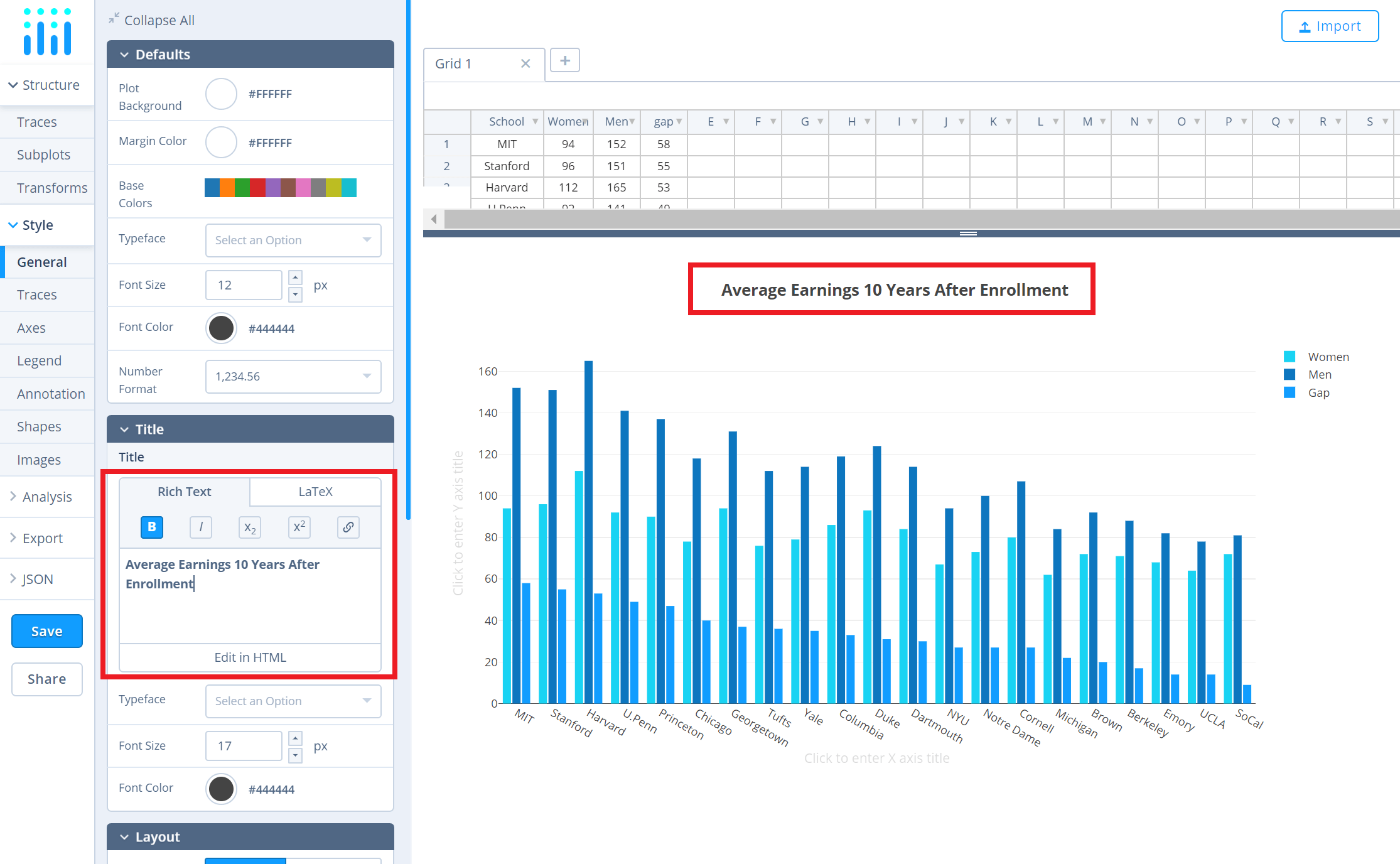Apply subscript formatting icon

[250, 527]
